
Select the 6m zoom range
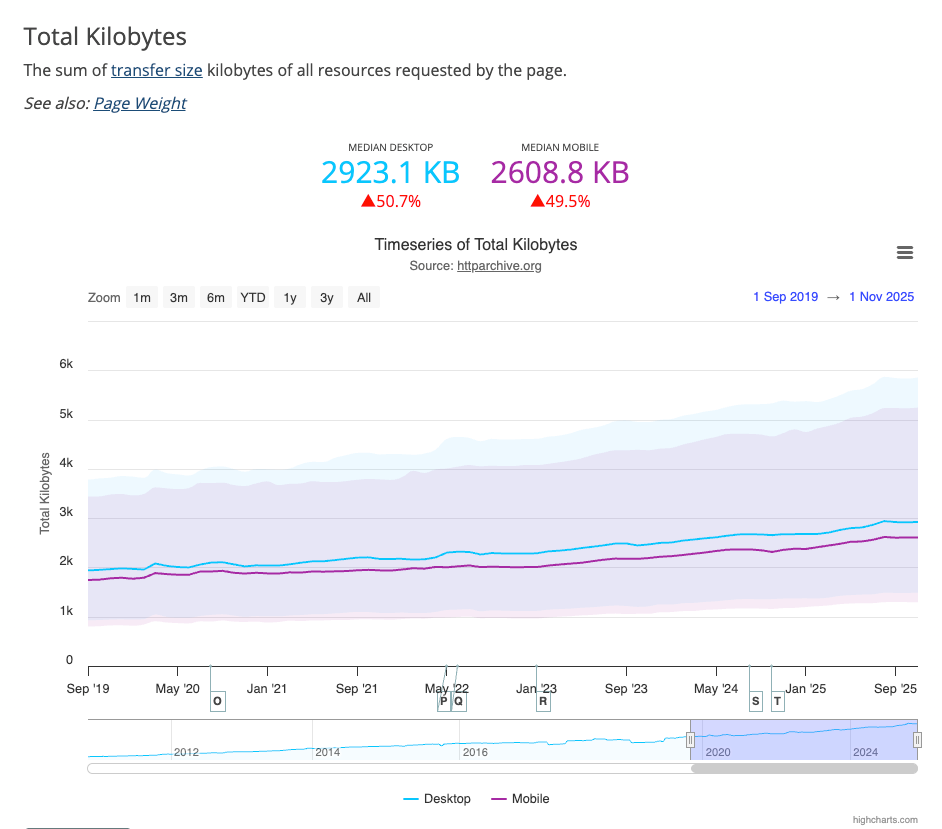(x=216, y=297)
